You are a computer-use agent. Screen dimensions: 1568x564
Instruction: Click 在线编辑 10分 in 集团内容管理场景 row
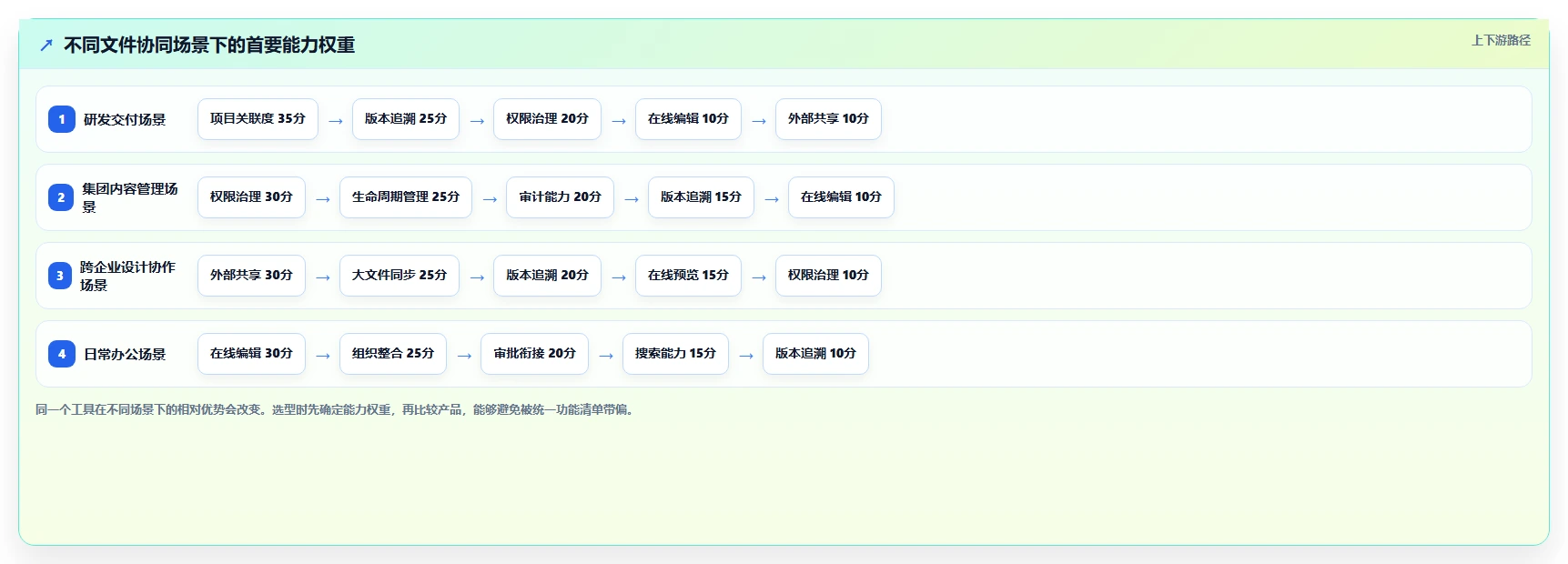841,197
